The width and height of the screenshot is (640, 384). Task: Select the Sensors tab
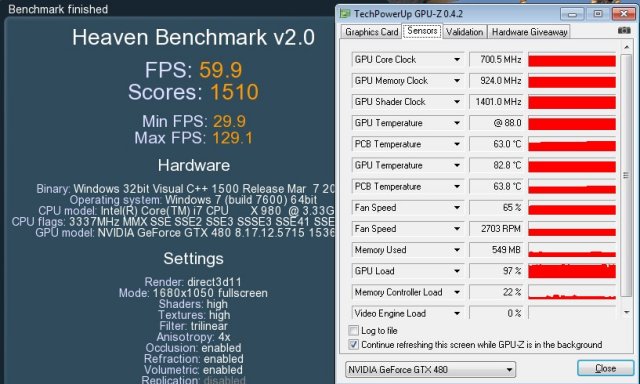422,31
